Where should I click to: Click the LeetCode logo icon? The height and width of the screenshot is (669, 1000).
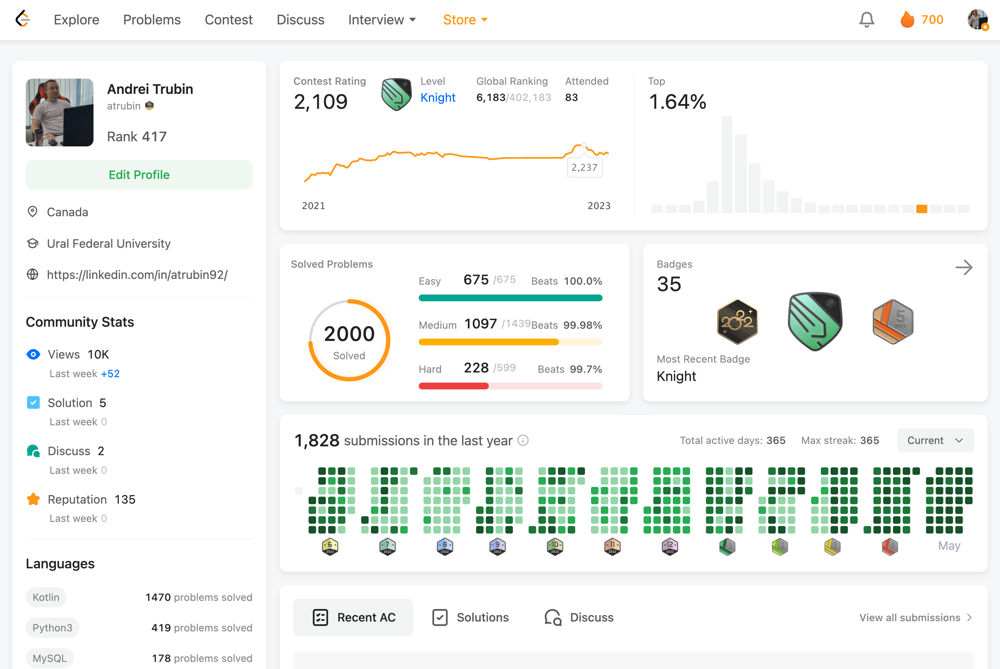click(x=23, y=19)
